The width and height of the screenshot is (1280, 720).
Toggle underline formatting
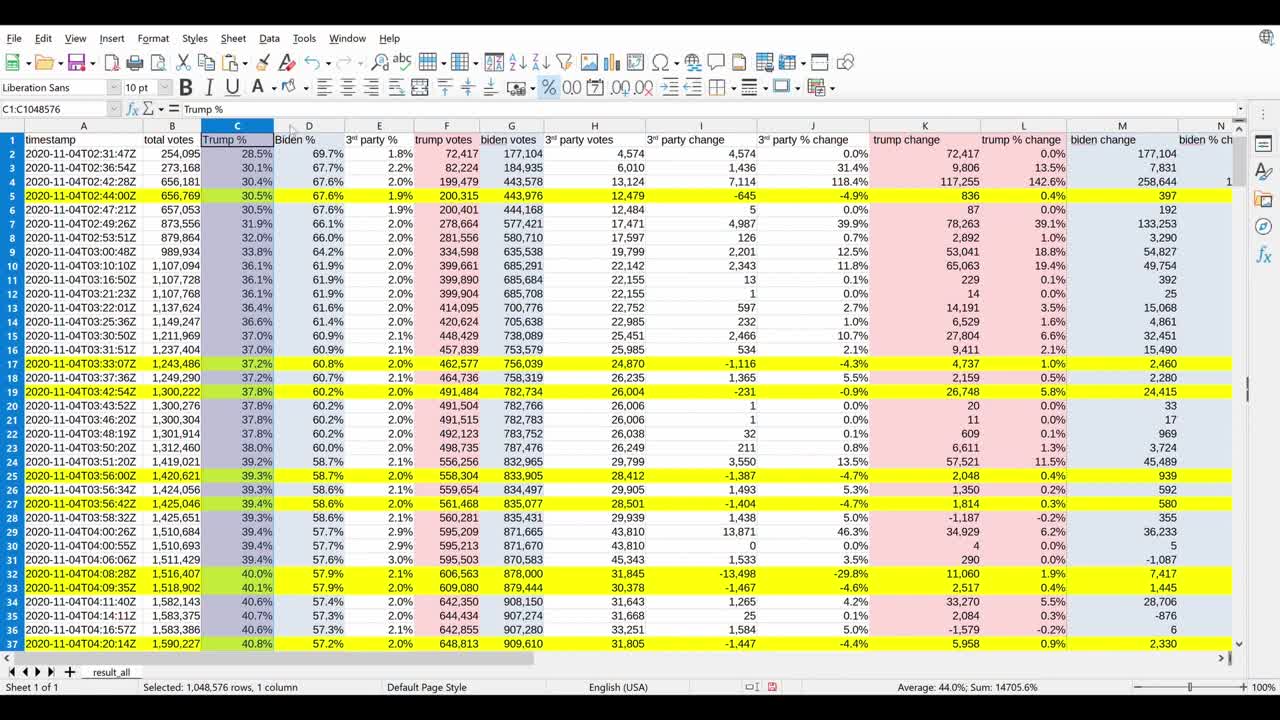coord(233,88)
